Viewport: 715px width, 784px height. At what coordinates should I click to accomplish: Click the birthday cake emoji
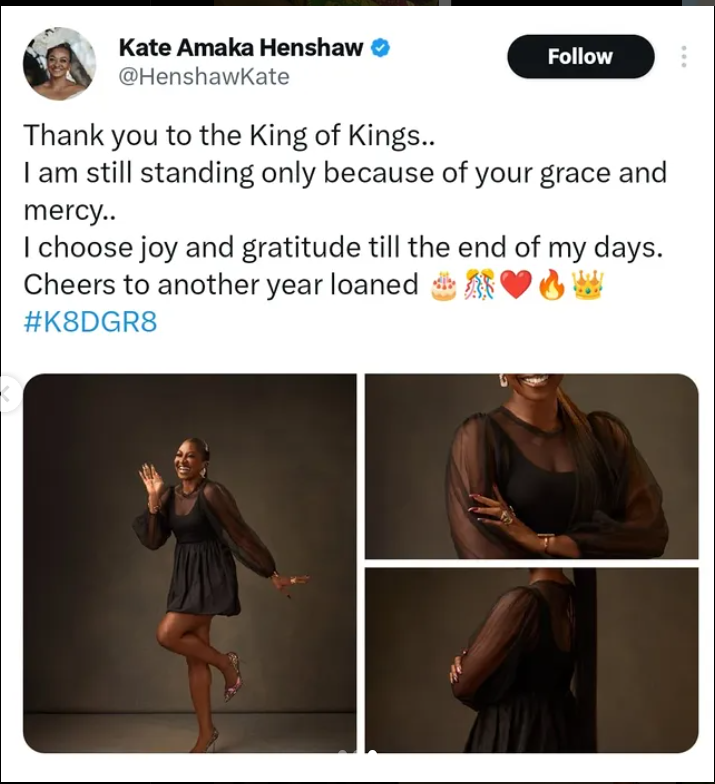point(444,286)
